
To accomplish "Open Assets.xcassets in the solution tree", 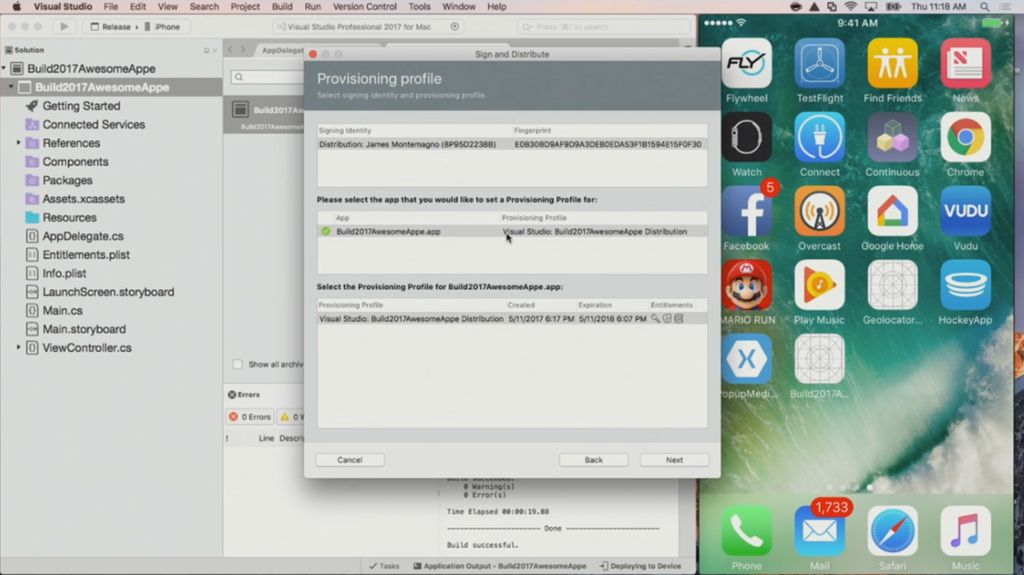I will pyautogui.click(x=83, y=199).
